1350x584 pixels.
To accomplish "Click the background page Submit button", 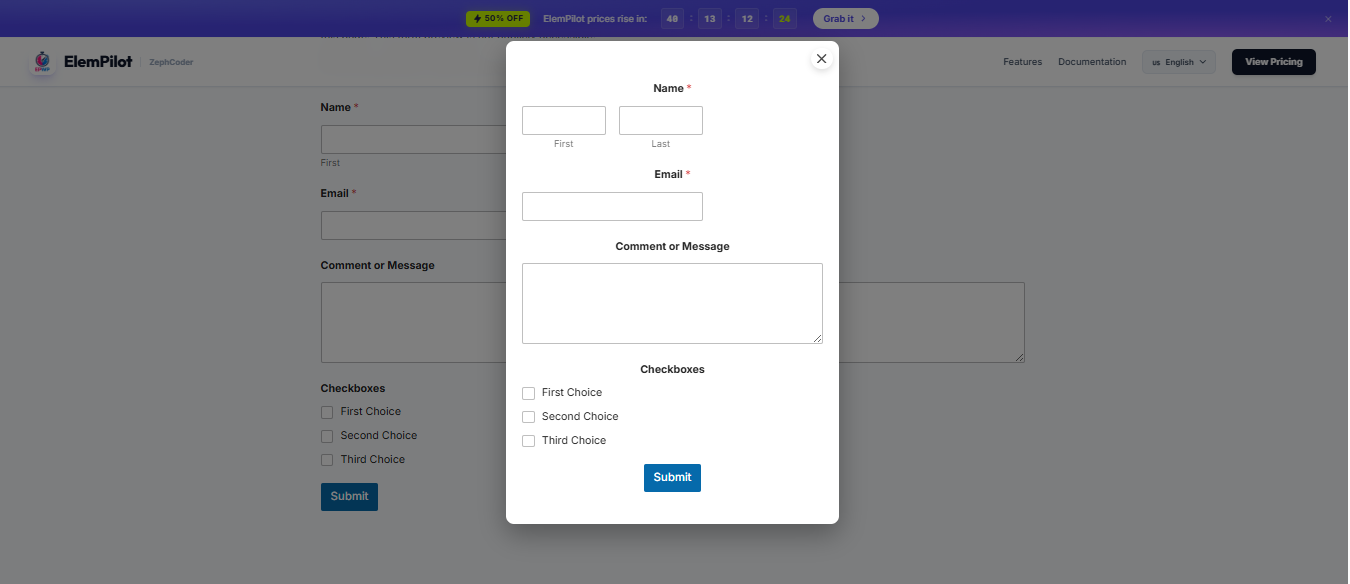I will tap(349, 497).
